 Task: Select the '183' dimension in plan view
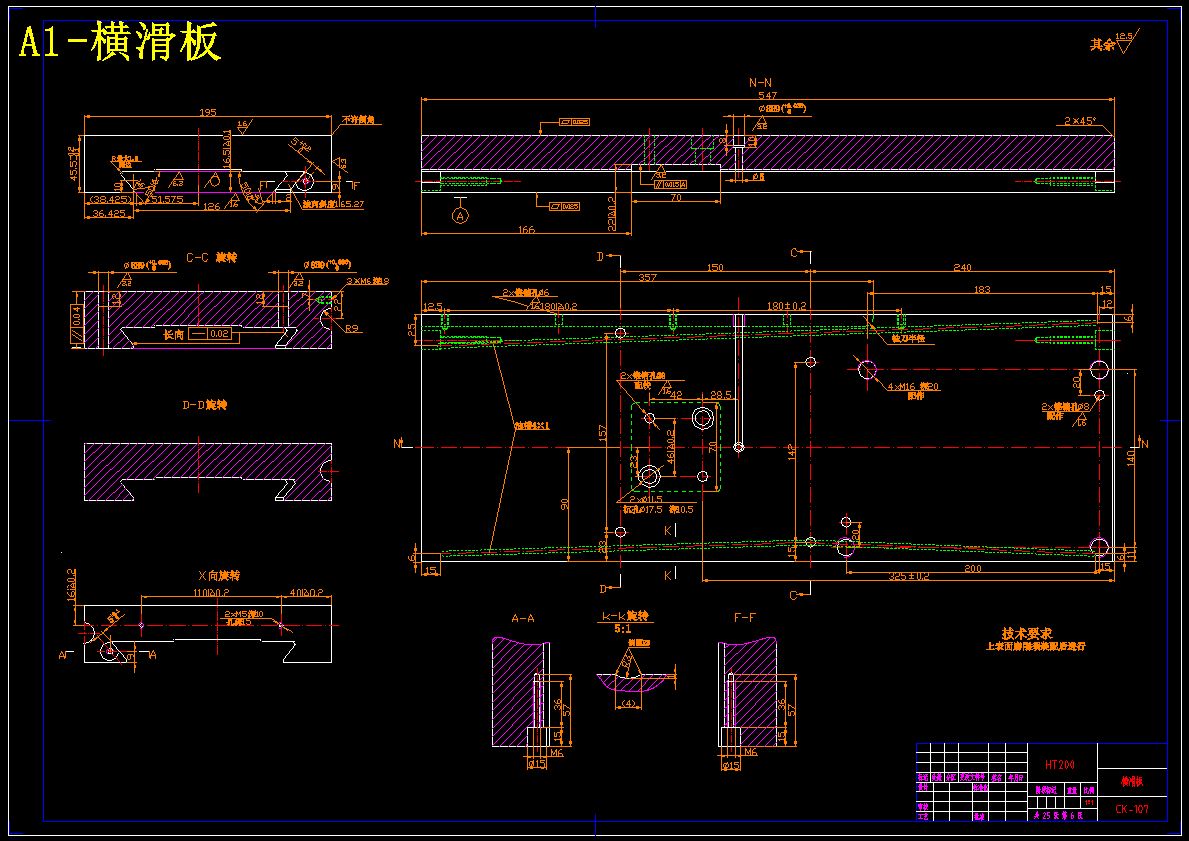(981, 289)
